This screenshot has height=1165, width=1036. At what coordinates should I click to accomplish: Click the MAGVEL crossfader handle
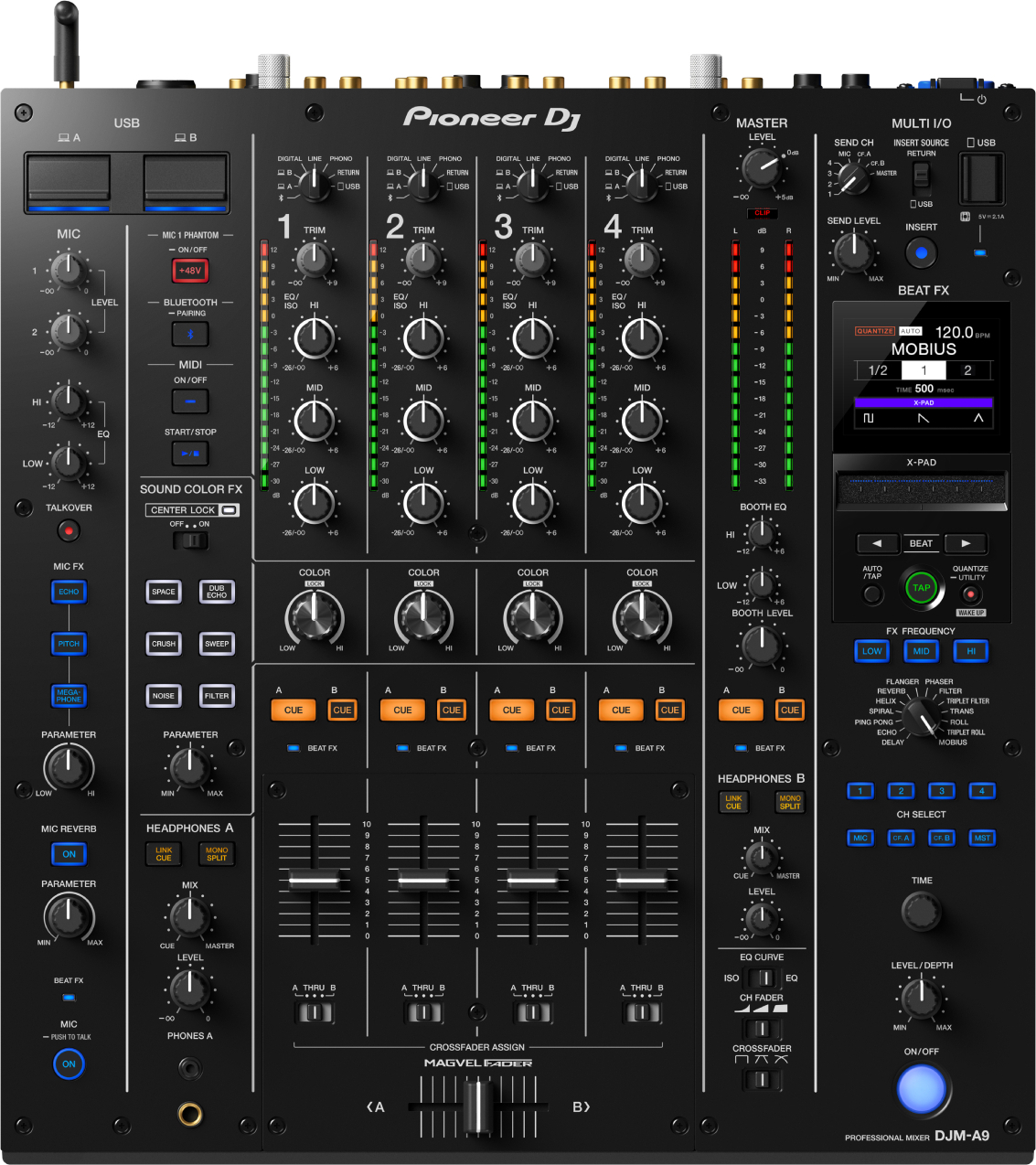click(x=476, y=1108)
